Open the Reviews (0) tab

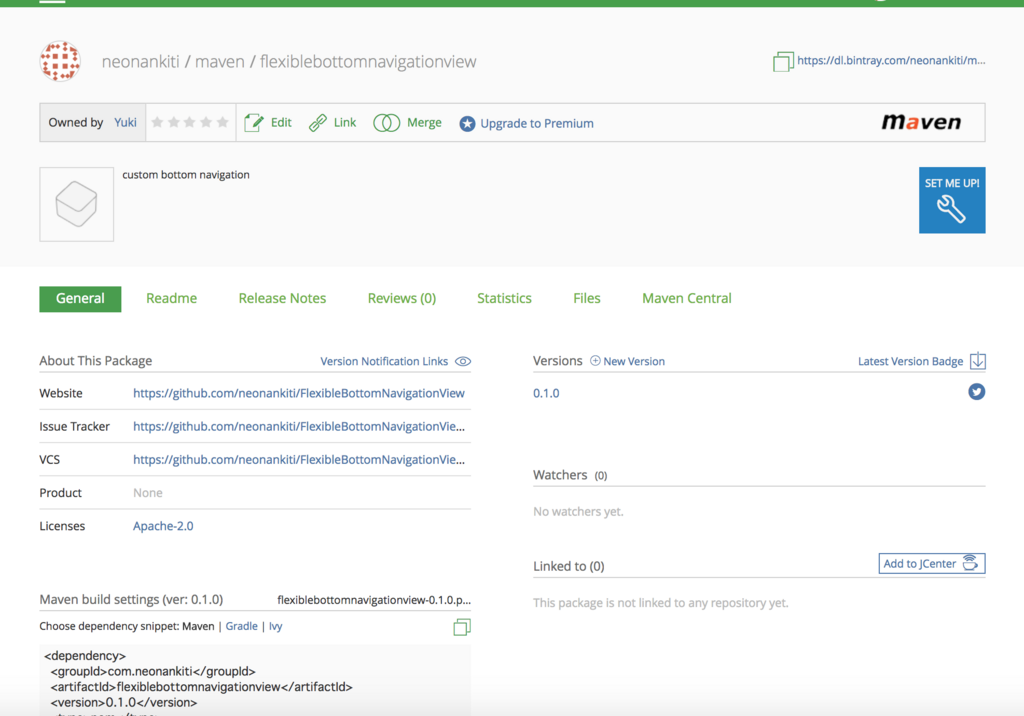[x=402, y=299]
